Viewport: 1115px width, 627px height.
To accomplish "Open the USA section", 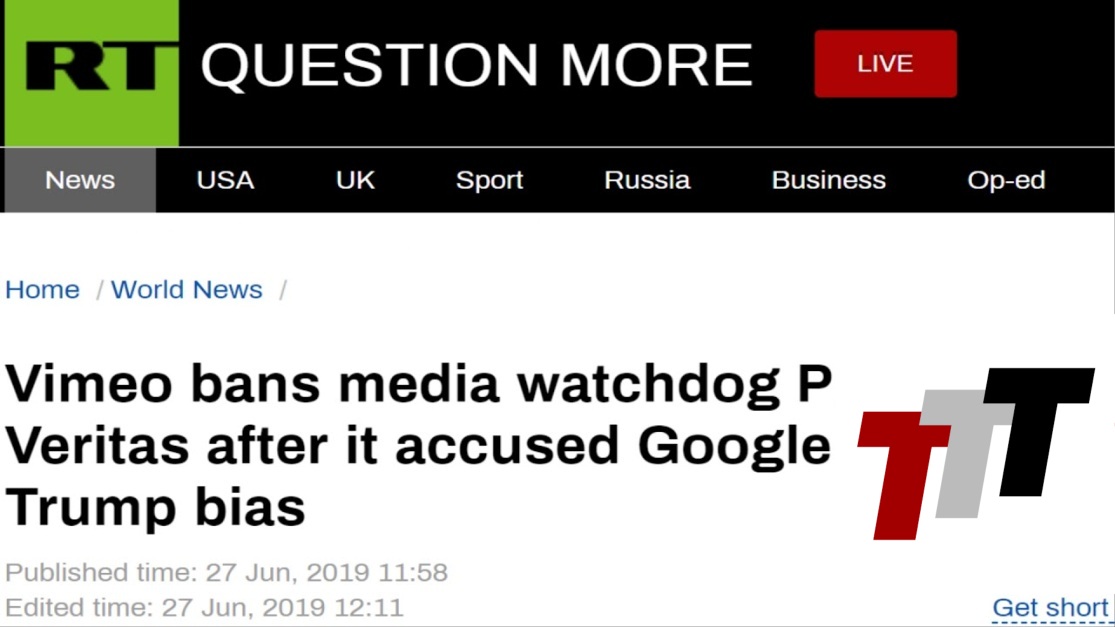I will click(225, 180).
